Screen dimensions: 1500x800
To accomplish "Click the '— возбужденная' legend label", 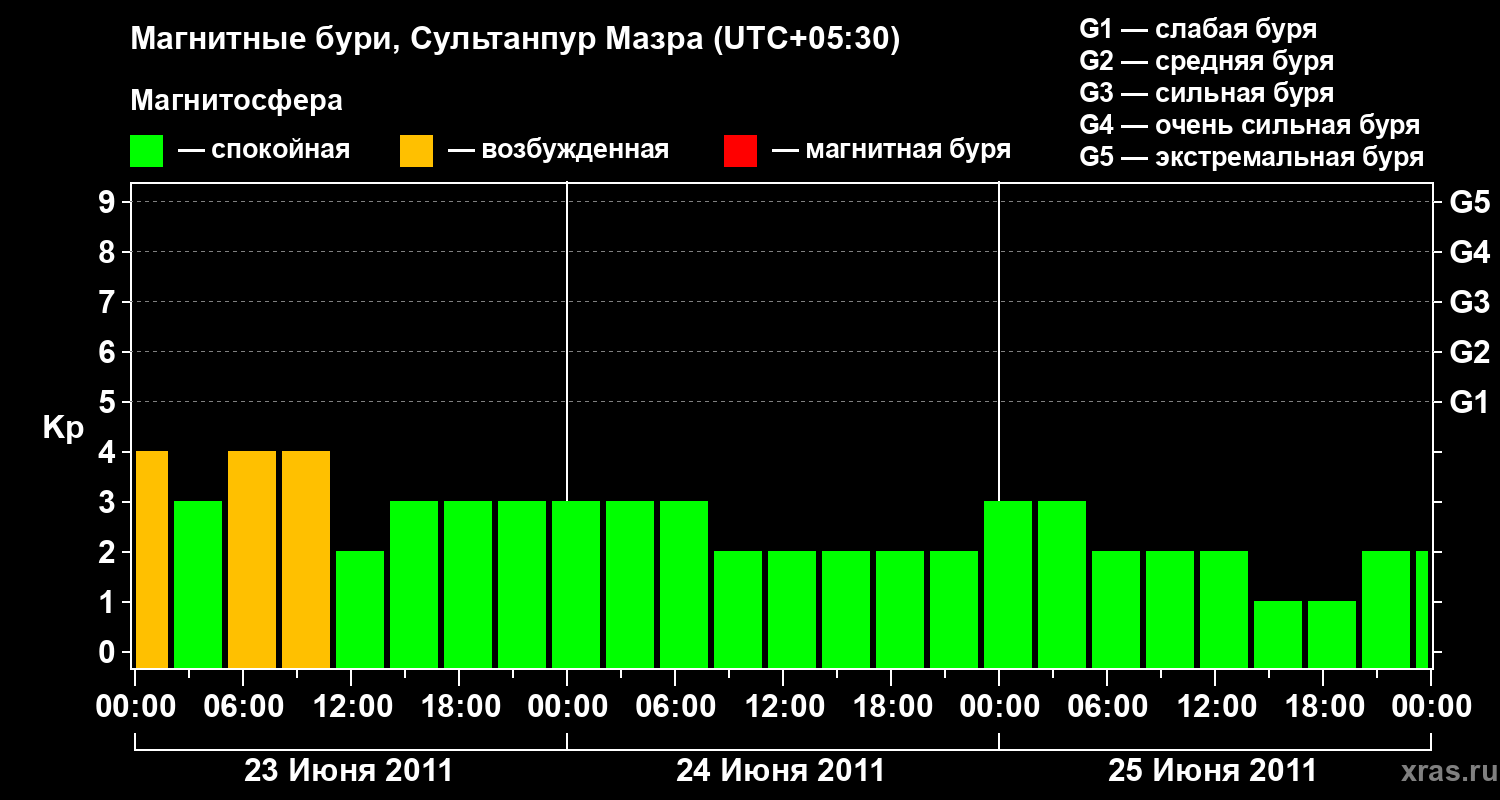I will (x=559, y=150).
